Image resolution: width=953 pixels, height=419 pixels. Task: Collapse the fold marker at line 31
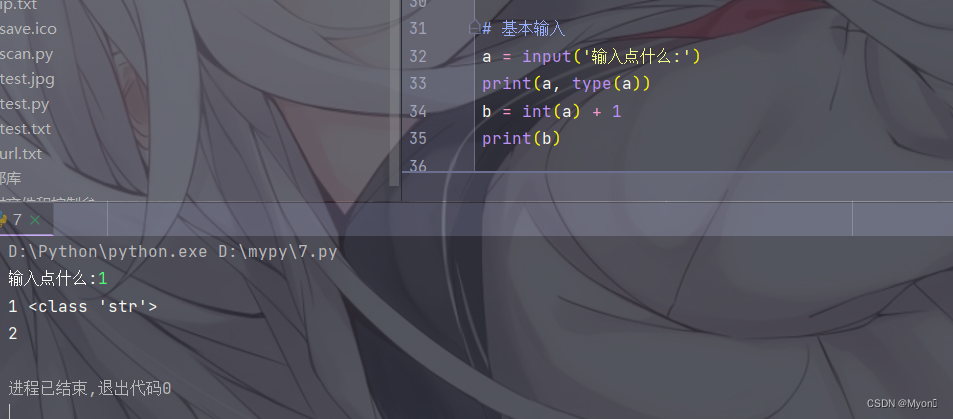click(475, 28)
